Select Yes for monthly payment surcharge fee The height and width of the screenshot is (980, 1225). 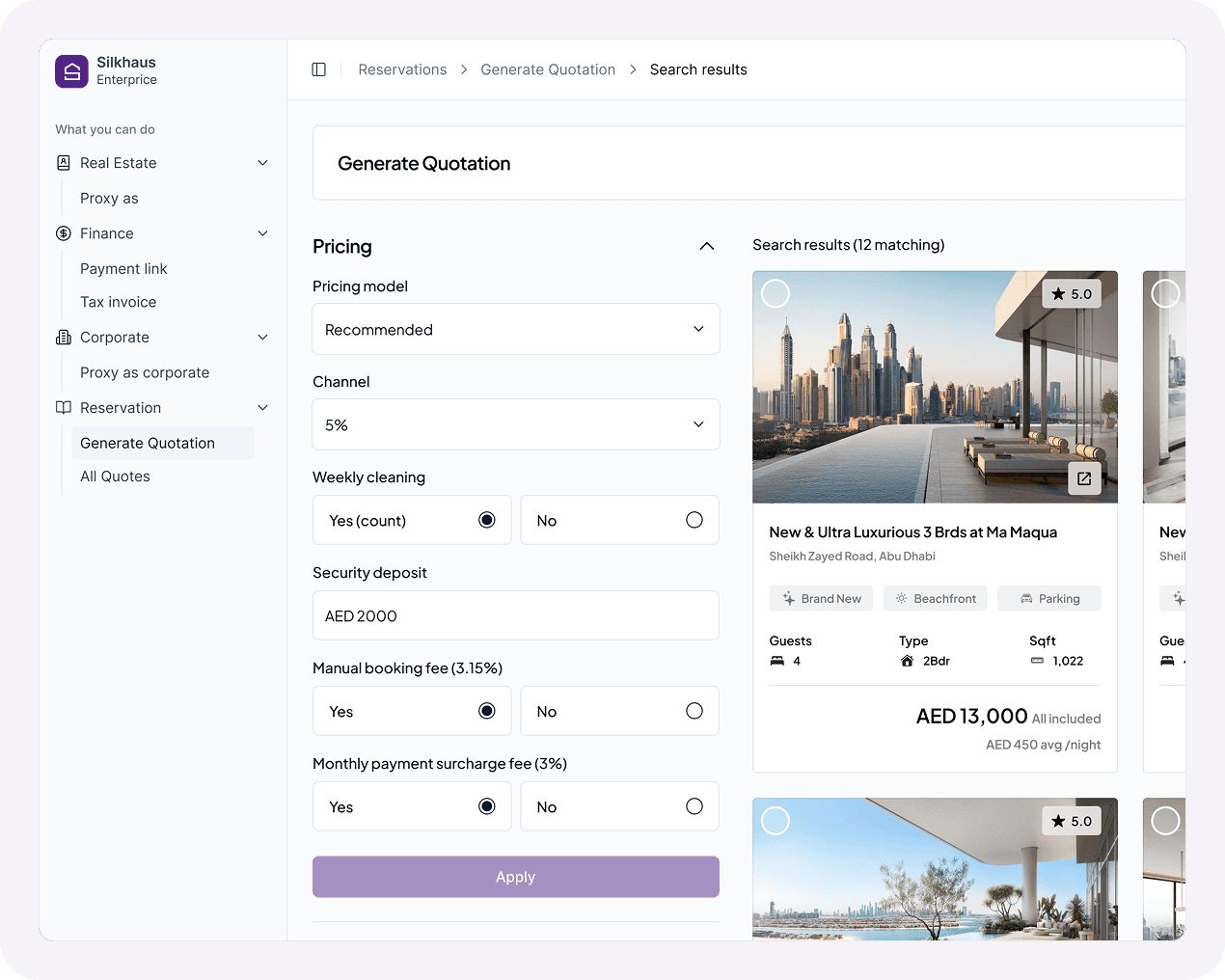click(x=412, y=806)
